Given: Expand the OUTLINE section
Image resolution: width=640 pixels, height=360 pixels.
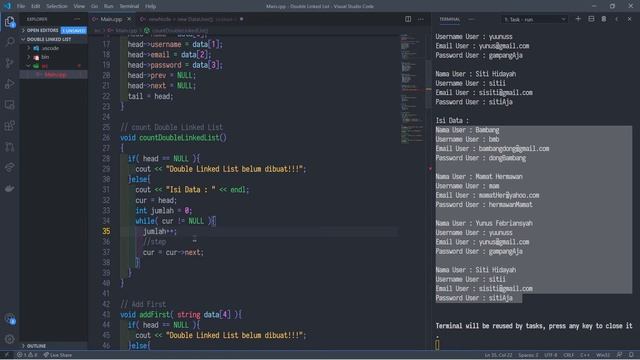Looking at the screenshot, I should coord(36,346).
